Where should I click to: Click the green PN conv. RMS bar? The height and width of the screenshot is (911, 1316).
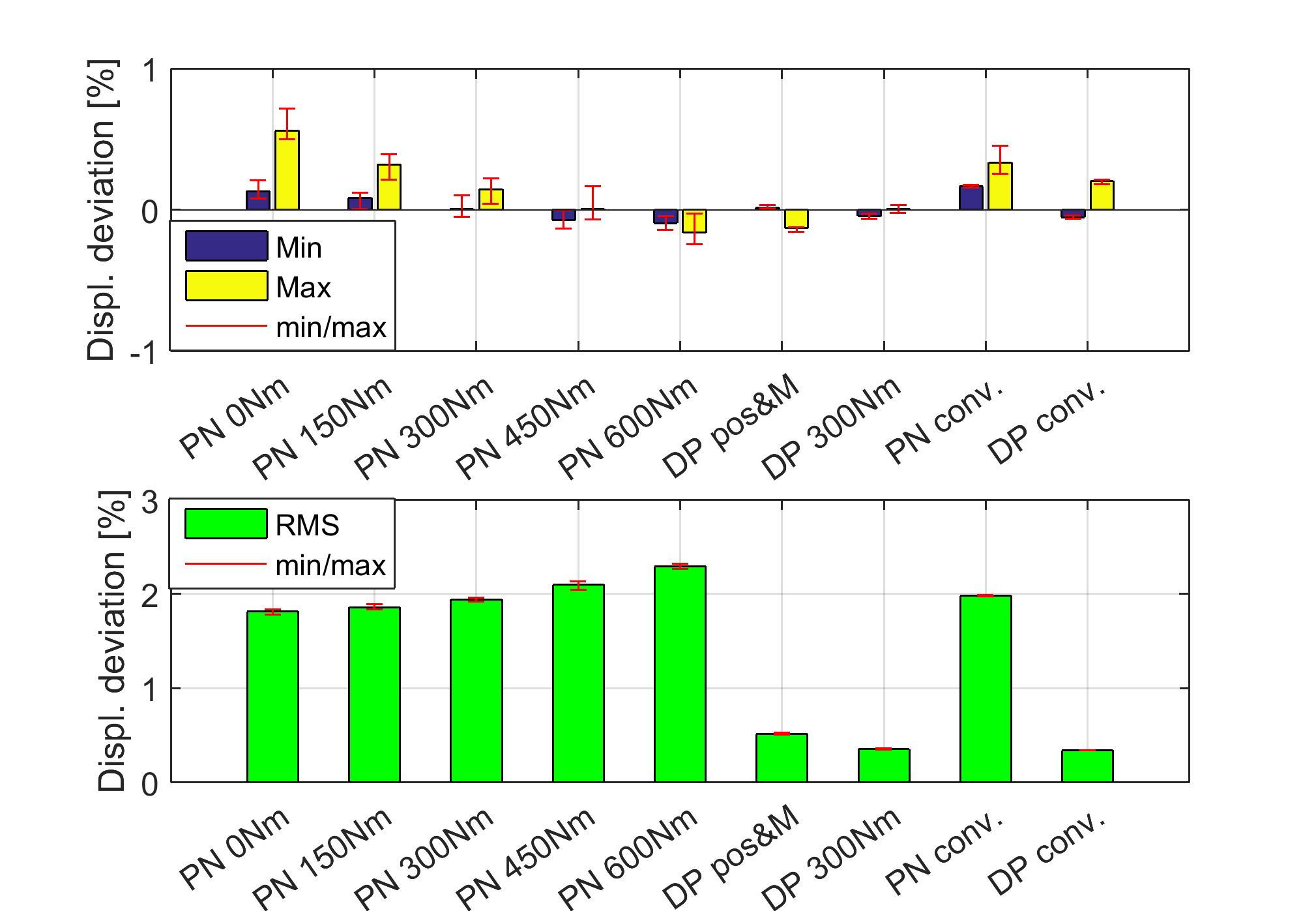click(x=985, y=689)
